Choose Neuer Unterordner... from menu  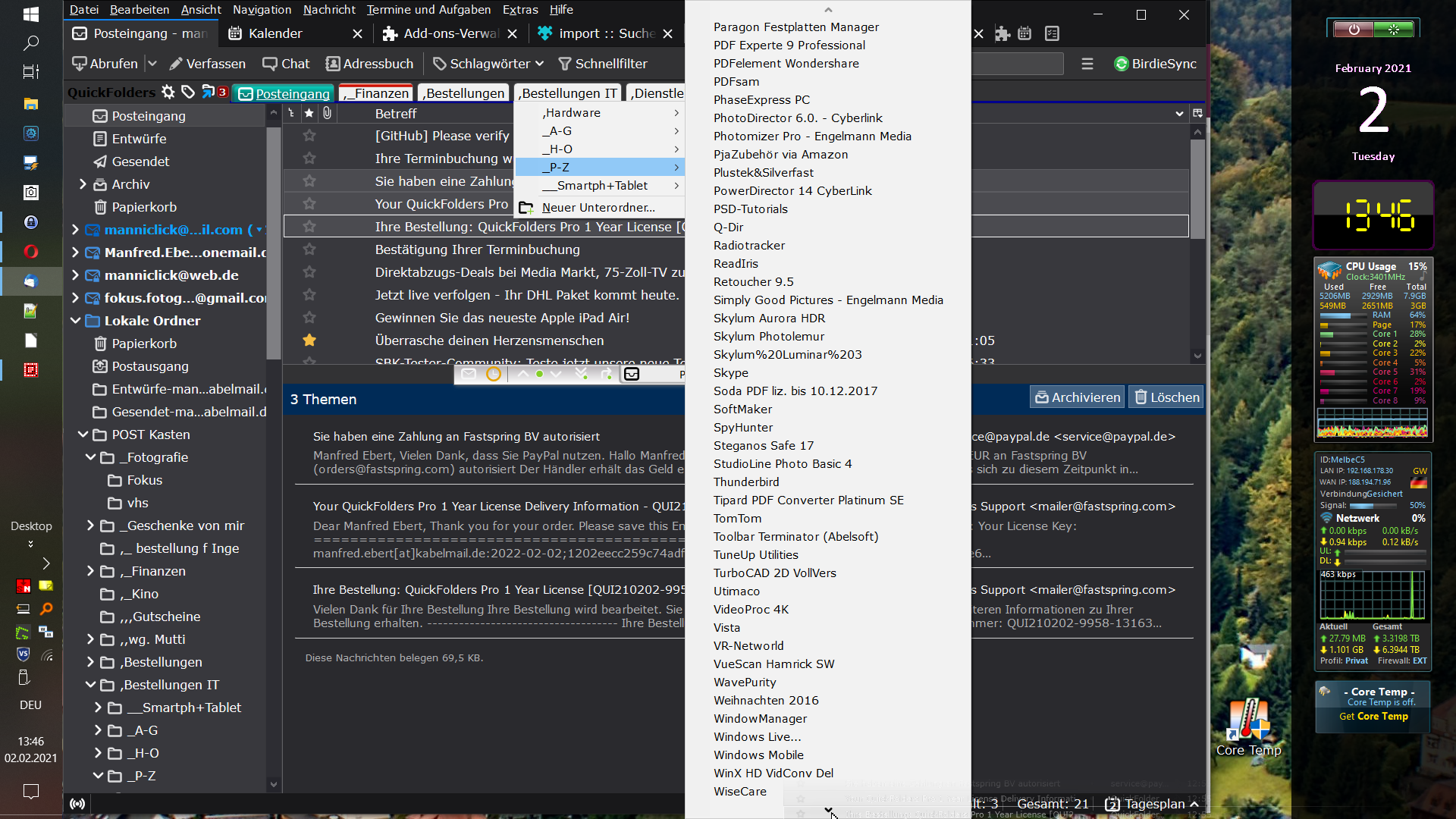click(600, 208)
